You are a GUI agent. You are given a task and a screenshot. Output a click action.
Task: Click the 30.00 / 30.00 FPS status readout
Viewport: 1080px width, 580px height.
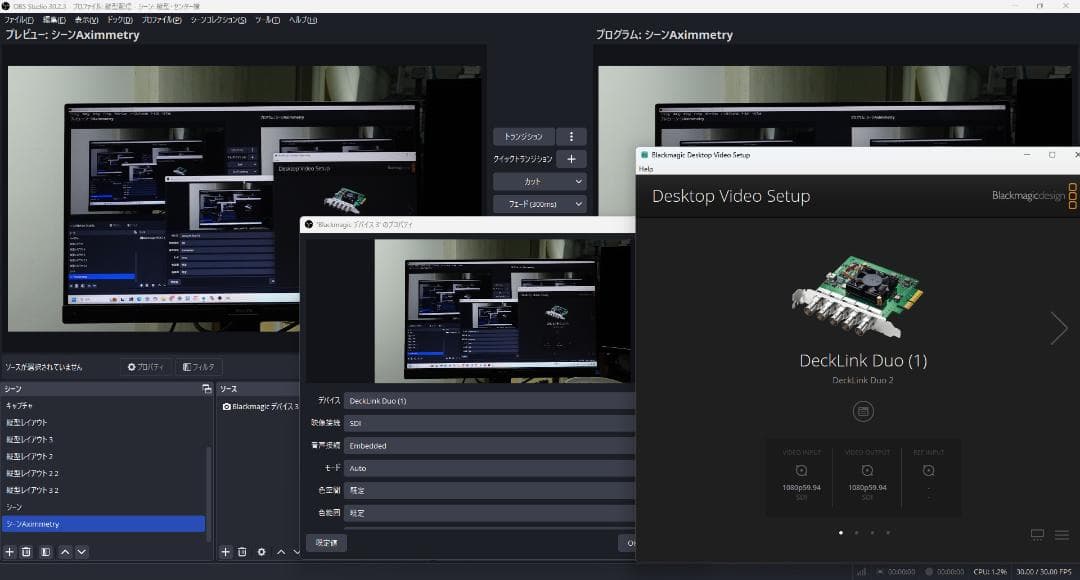(1043, 572)
